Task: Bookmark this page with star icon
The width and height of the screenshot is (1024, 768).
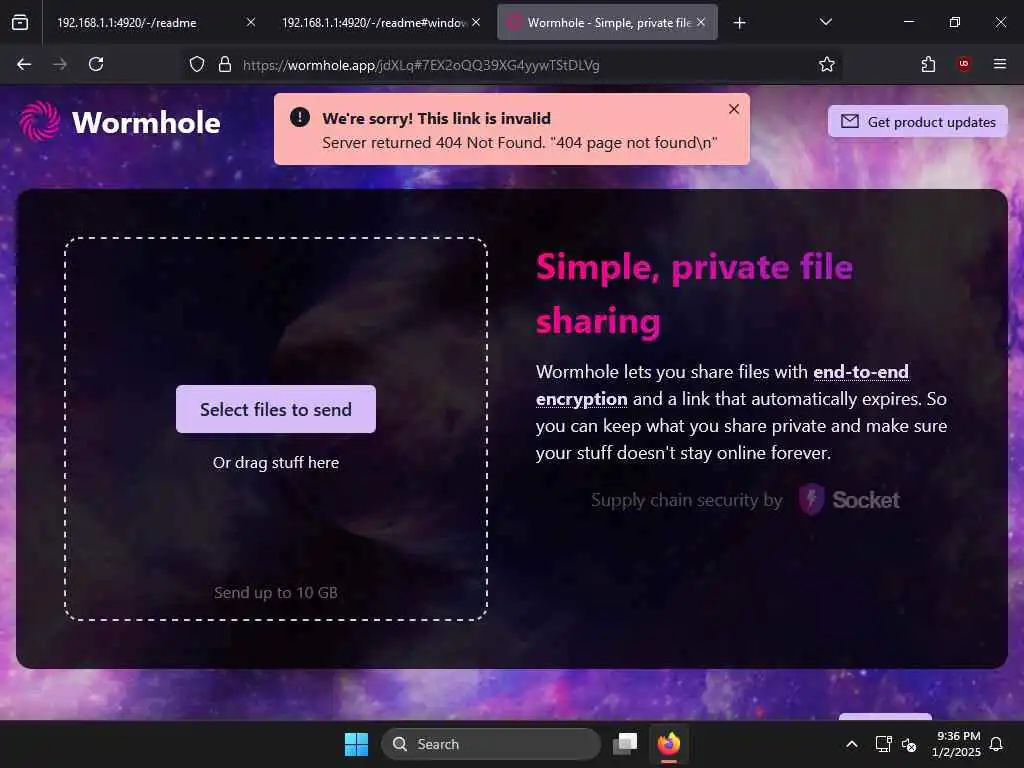Action: (827, 64)
